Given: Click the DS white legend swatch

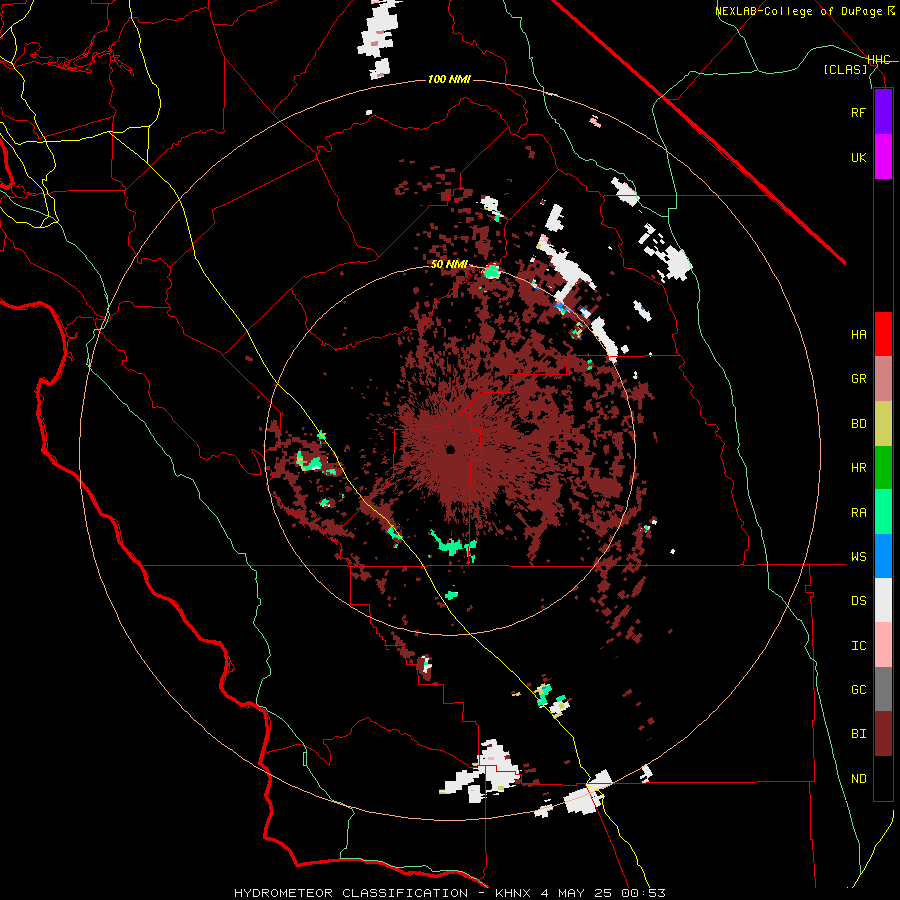Looking at the screenshot, I should (883, 600).
